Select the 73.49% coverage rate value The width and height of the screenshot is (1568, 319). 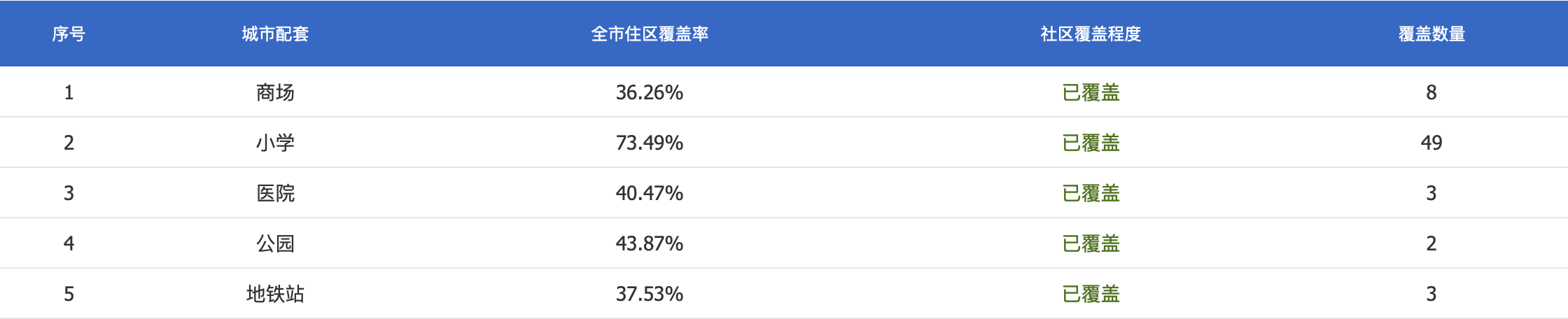pos(650,143)
